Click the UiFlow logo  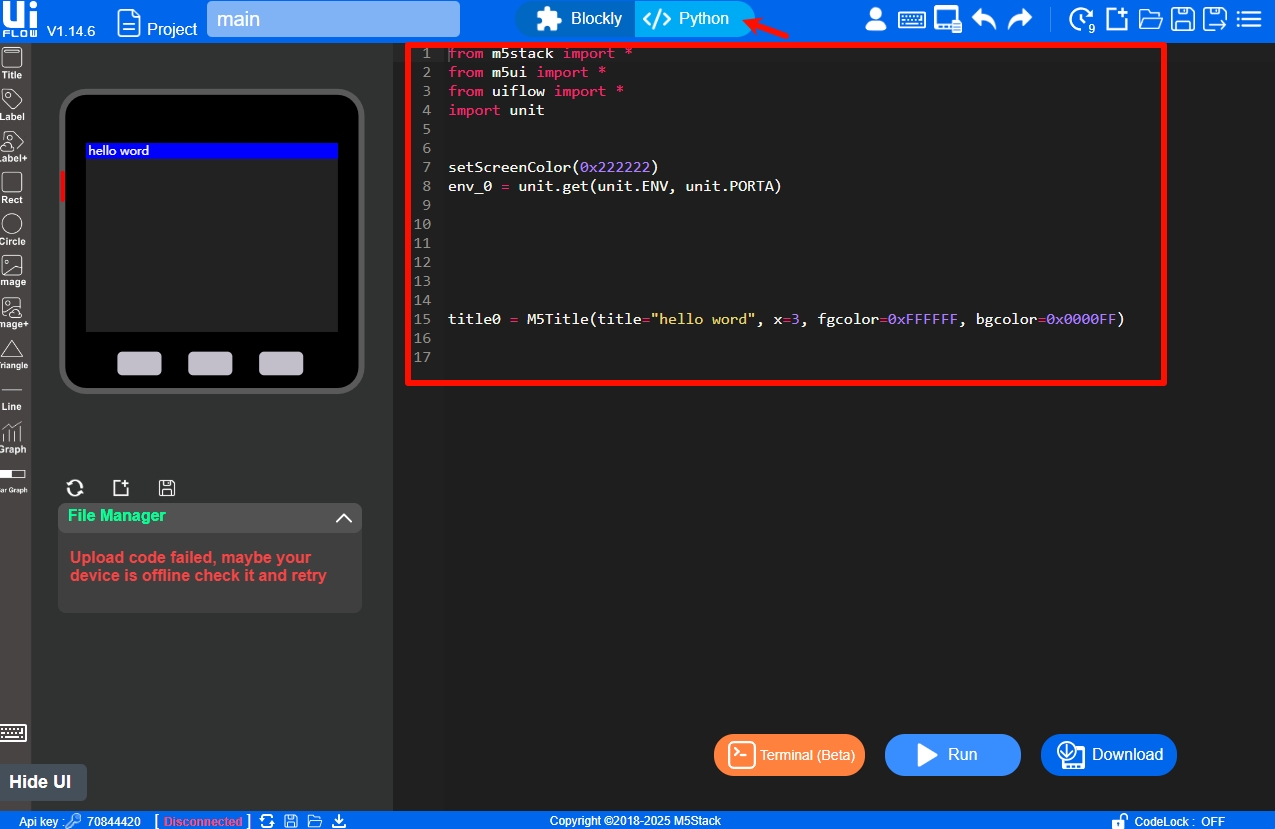(19, 20)
